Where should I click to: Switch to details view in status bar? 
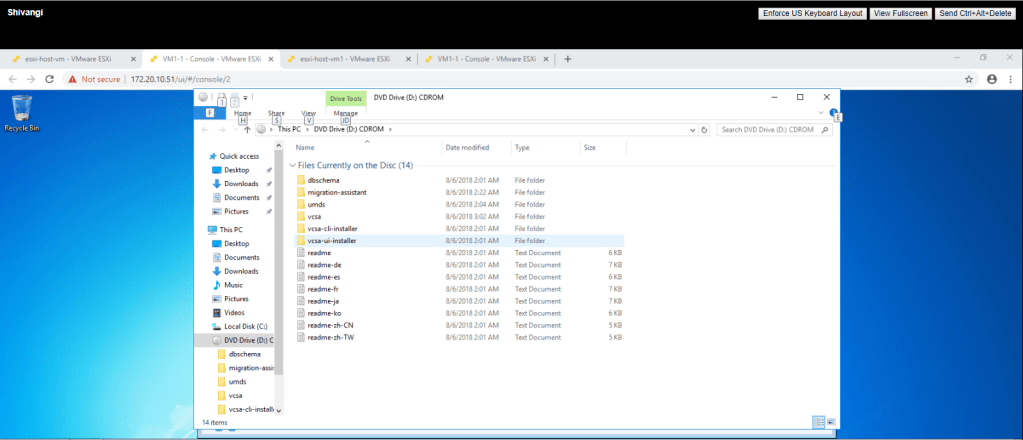point(819,423)
